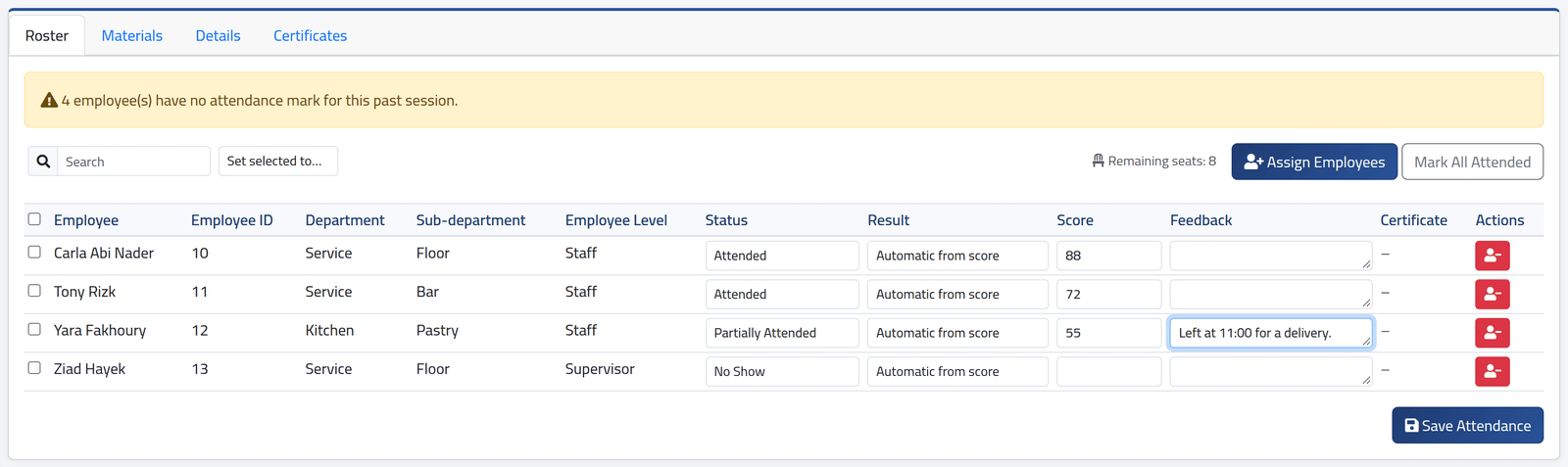1568x467 pixels.
Task: Remove Tony Rizk from roster
Action: (x=1492, y=294)
